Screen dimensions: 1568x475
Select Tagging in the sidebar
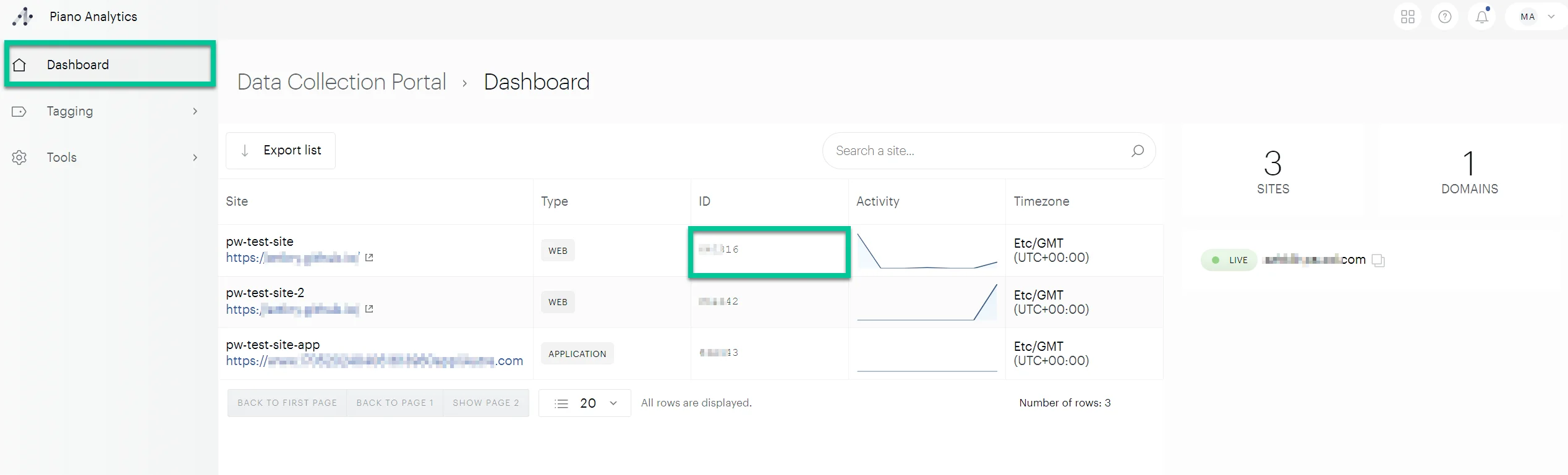(70, 111)
